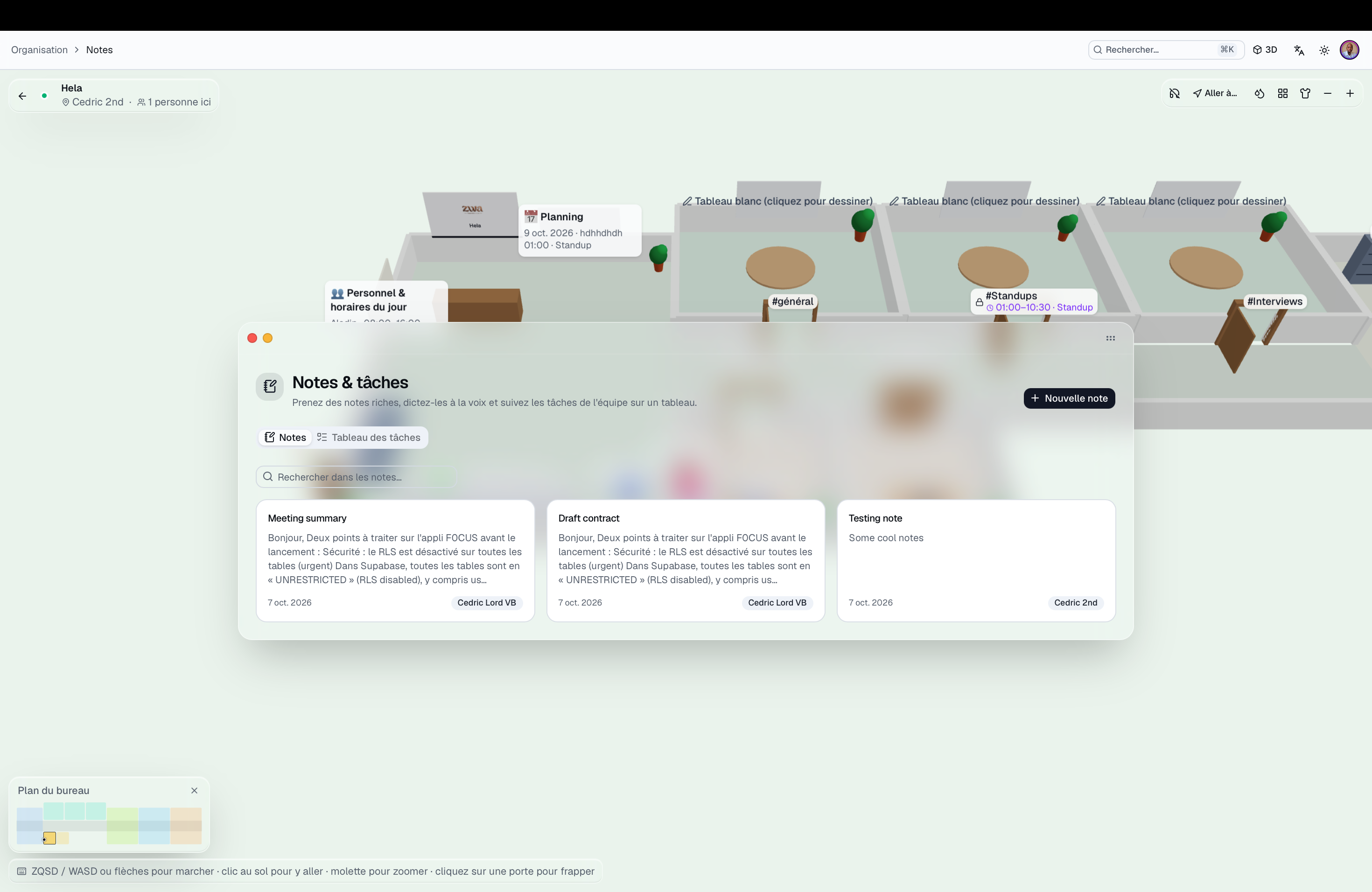Viewport: 1372px width, 892px height.
Task: Click the Notes breadcrumb item
Action: pos(99,49)
